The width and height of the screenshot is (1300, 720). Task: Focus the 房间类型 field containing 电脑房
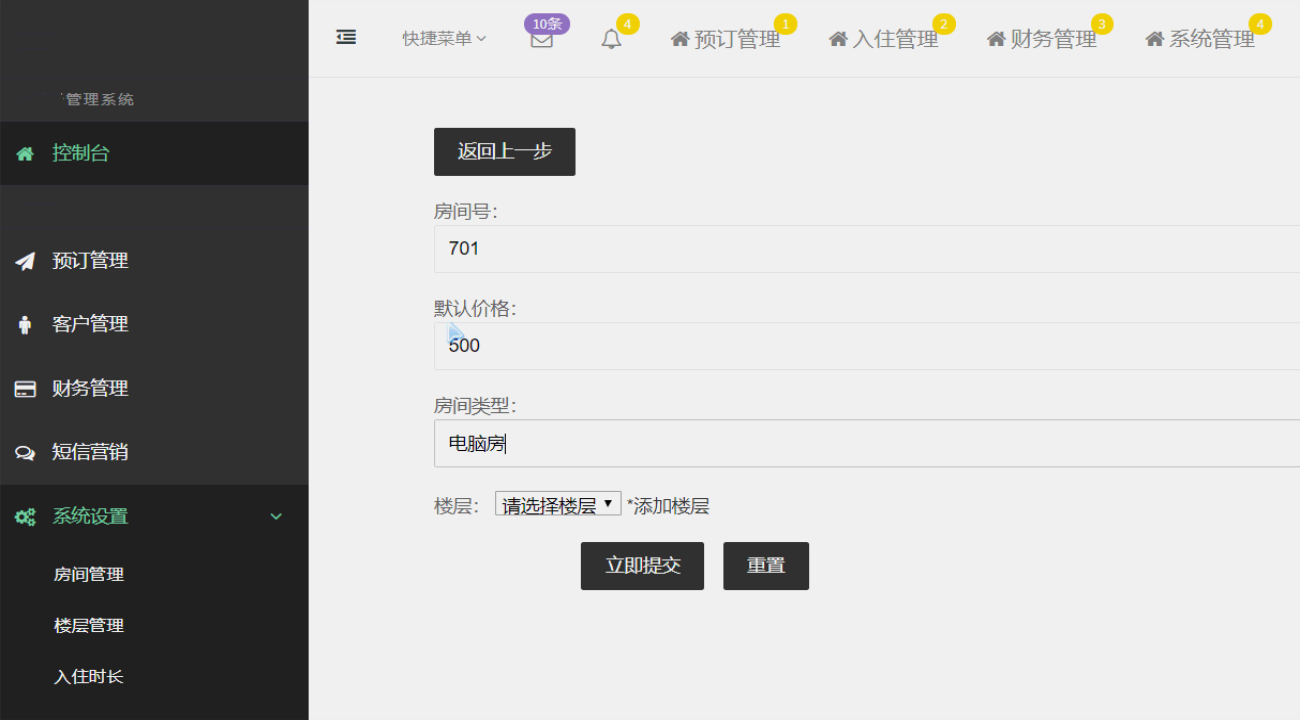click(x=867, y=443)
